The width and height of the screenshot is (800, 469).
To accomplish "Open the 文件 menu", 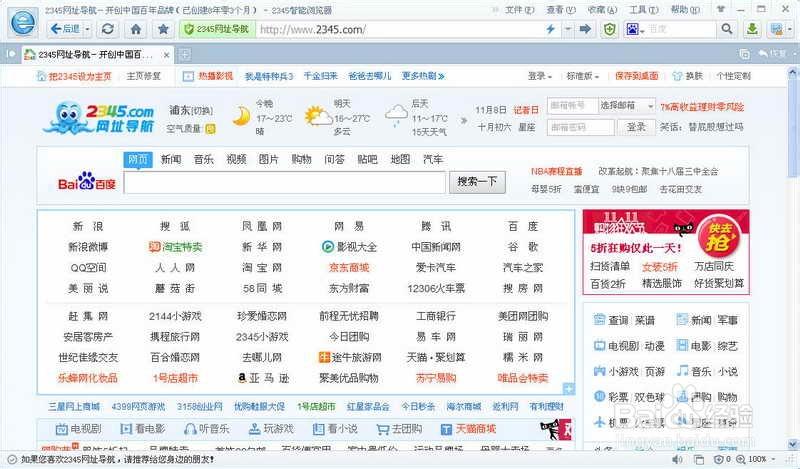I will pyautogui.click(x=518, y=9).
